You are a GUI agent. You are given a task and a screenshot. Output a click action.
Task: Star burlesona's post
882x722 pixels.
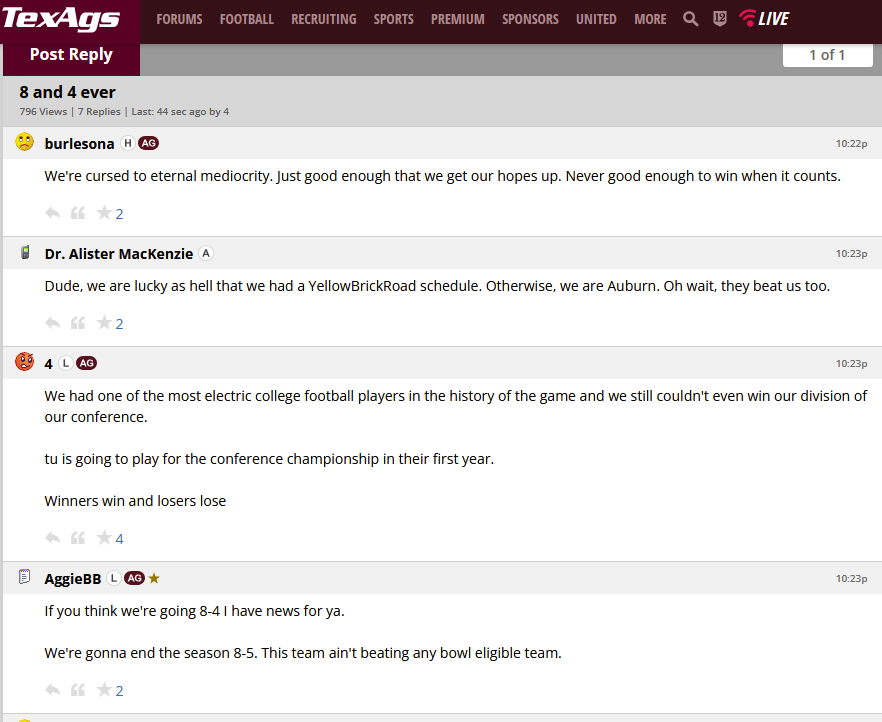coord(104,213)
